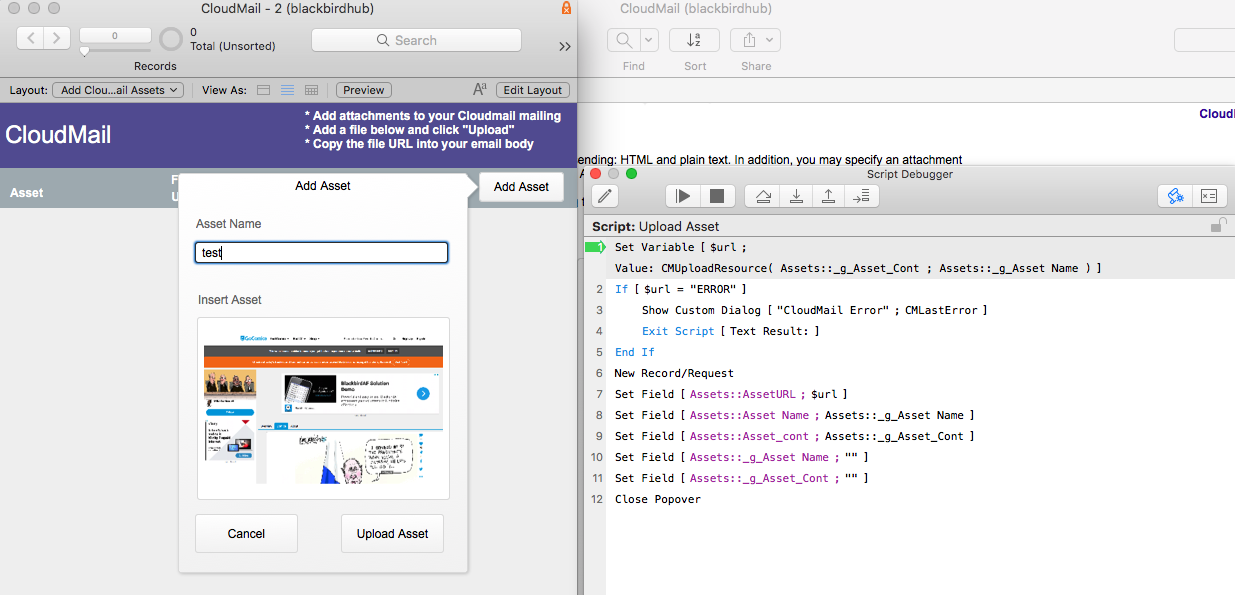1235x595 pixels.
Task: Click the Edit Script pencil icon
Action: (605, 196)
